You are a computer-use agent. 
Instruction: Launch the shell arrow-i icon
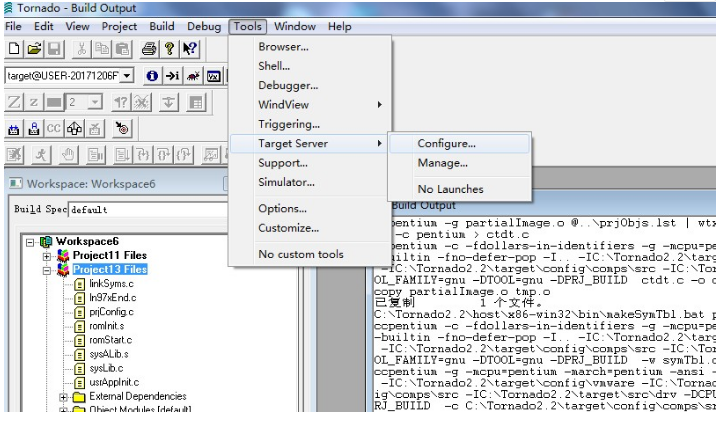[x=173, y=76]
